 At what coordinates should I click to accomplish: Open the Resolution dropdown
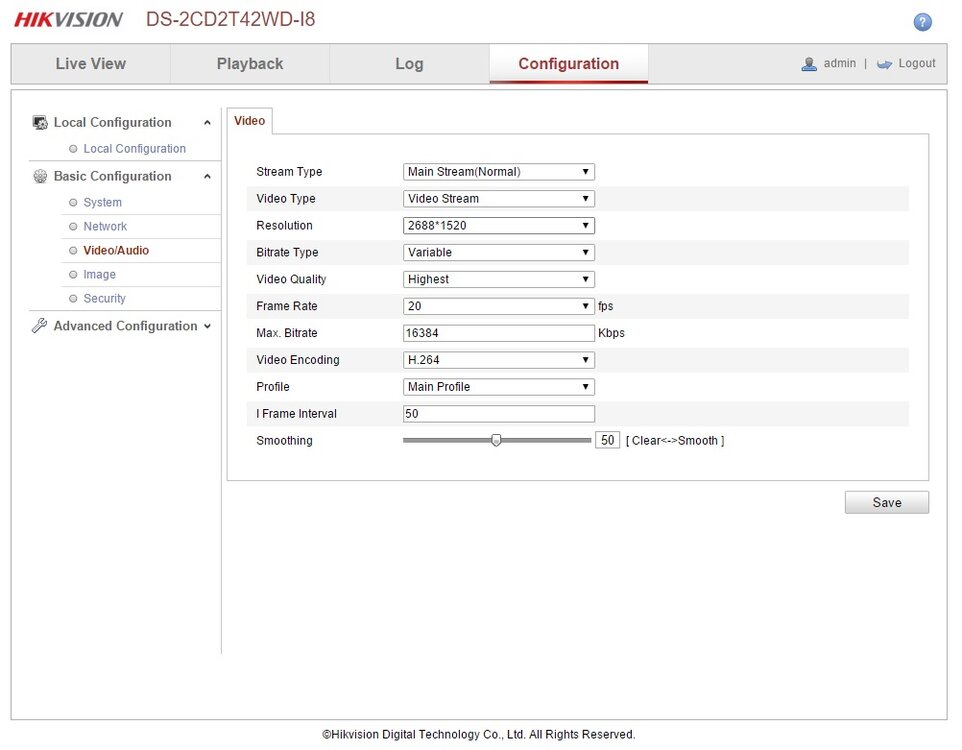498,226
